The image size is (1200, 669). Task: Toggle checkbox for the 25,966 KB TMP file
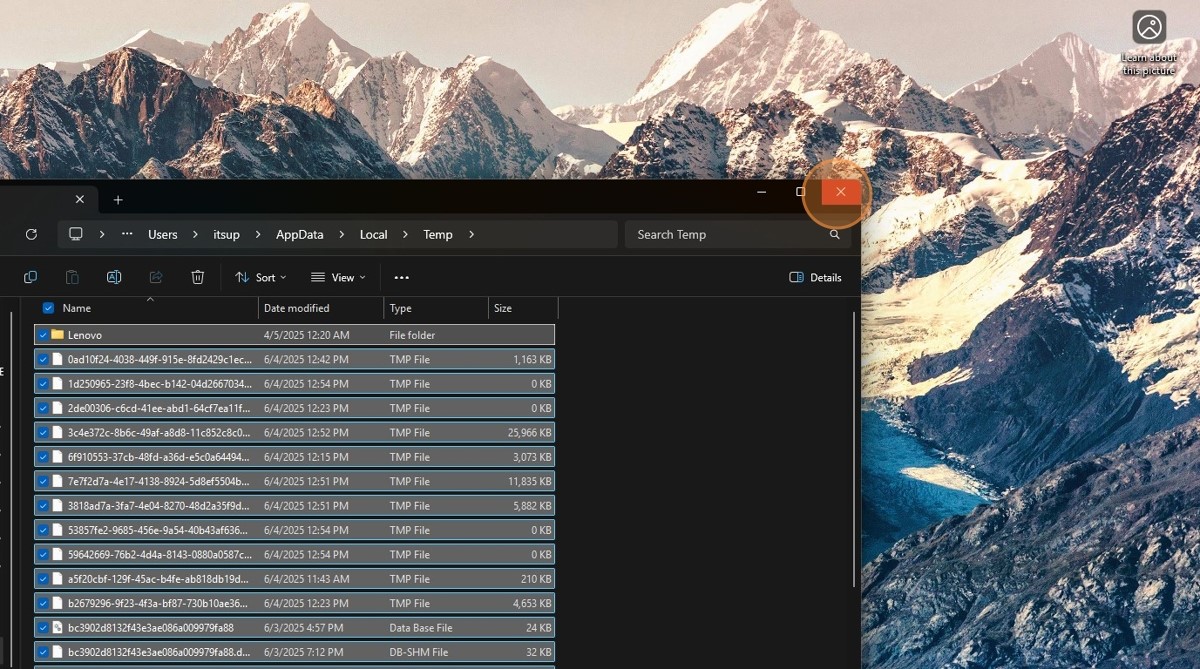point(43,433)
